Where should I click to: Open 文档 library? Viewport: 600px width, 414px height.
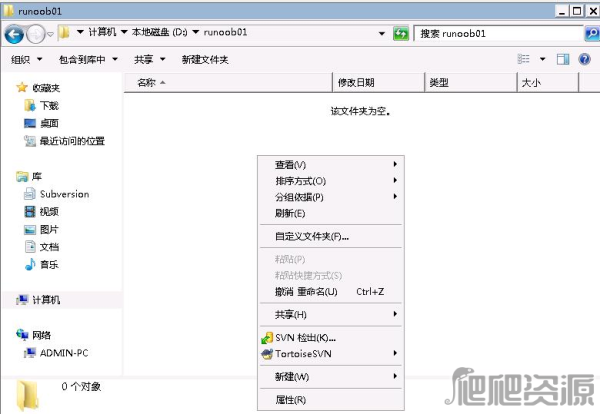click(x=49, y=247)
